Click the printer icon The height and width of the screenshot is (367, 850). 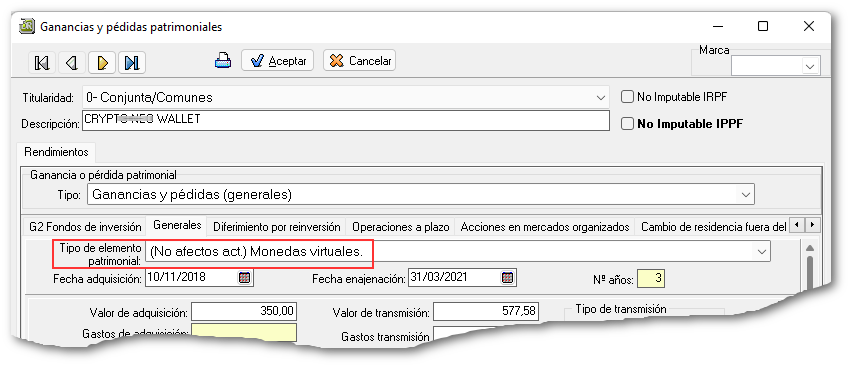tap(223, 61)
